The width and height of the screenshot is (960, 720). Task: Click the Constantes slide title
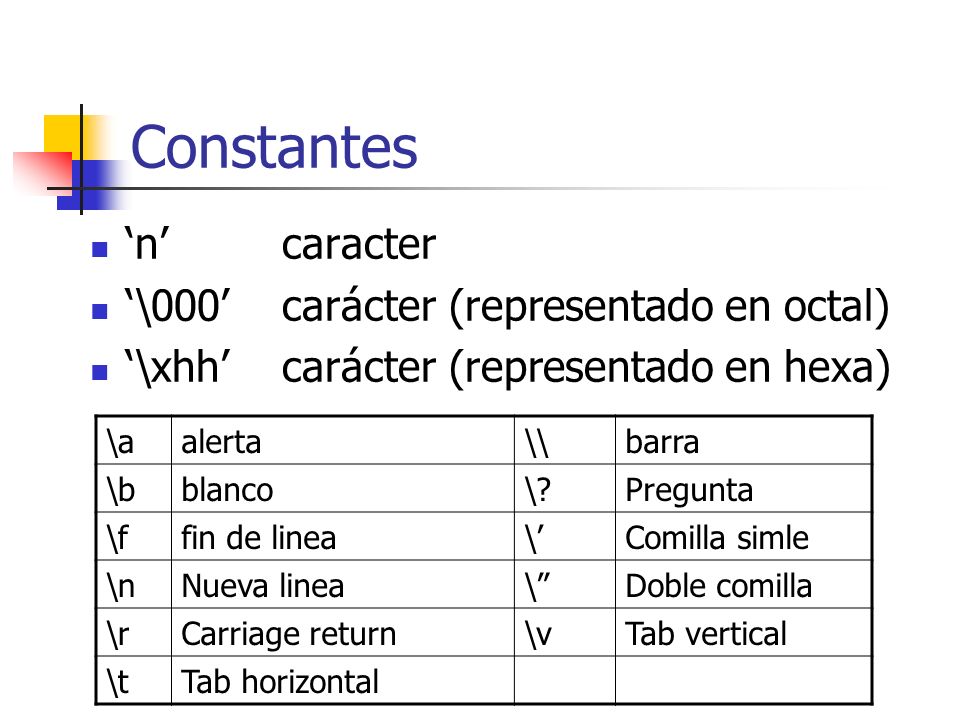274,148
